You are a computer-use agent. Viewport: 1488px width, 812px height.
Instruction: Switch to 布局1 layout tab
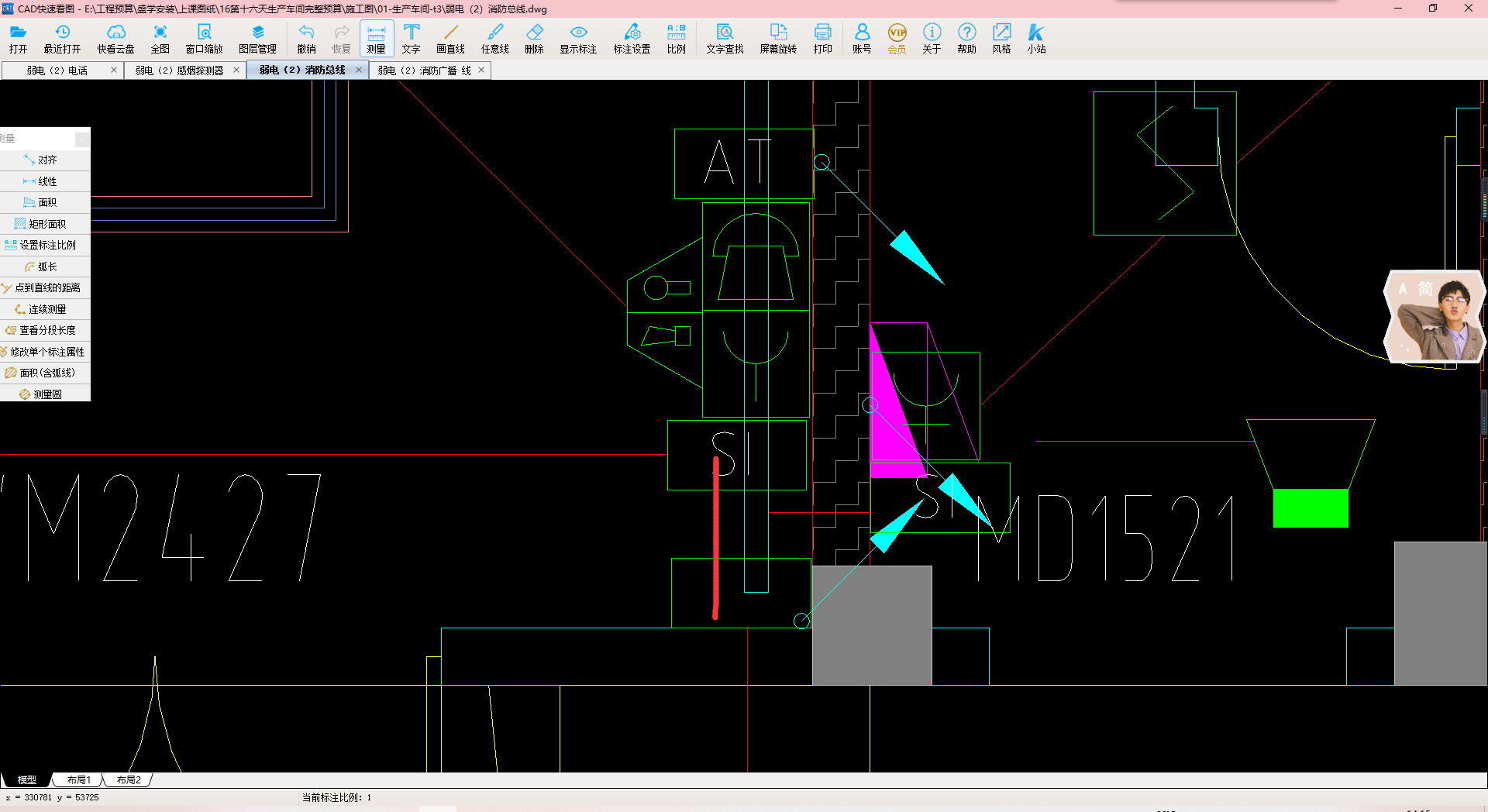pos(78,779)
